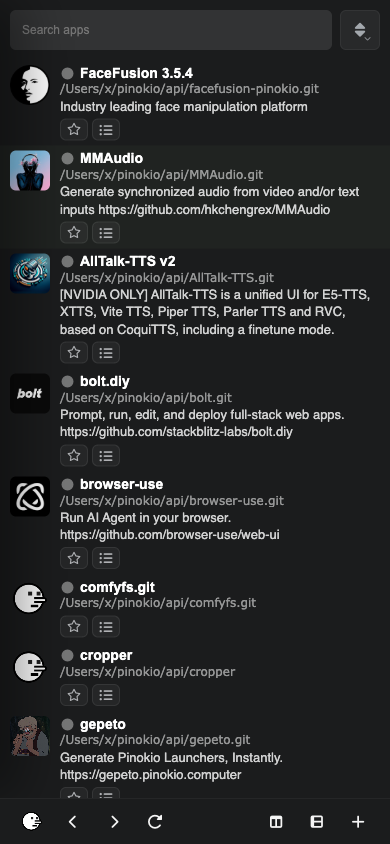Open list menu for AllTalk-TTS v2
Screen dimensions: 390x844
(x=106, y=353)
